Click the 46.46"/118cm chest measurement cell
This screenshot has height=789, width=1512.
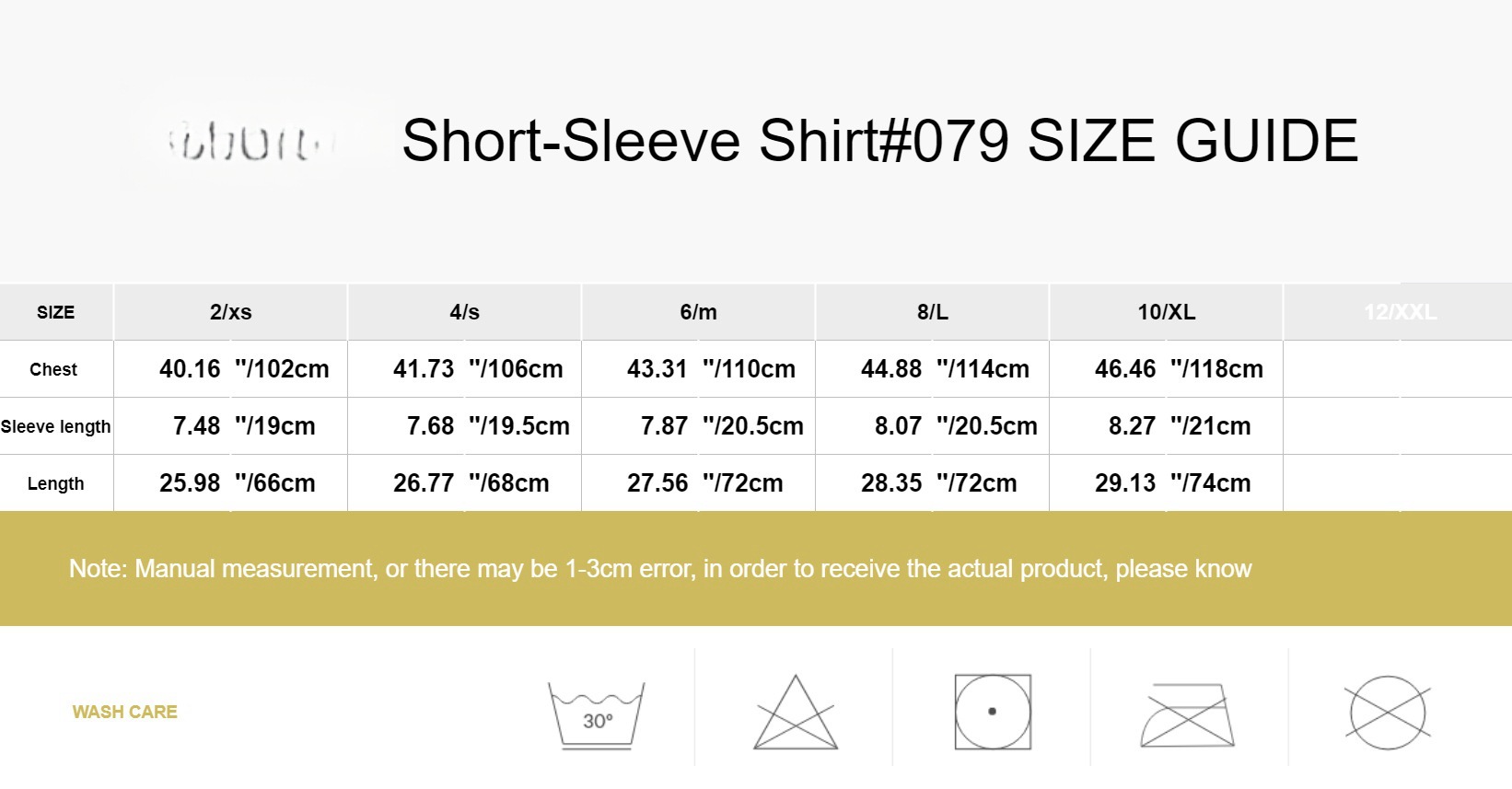[x=1178, y=369]
